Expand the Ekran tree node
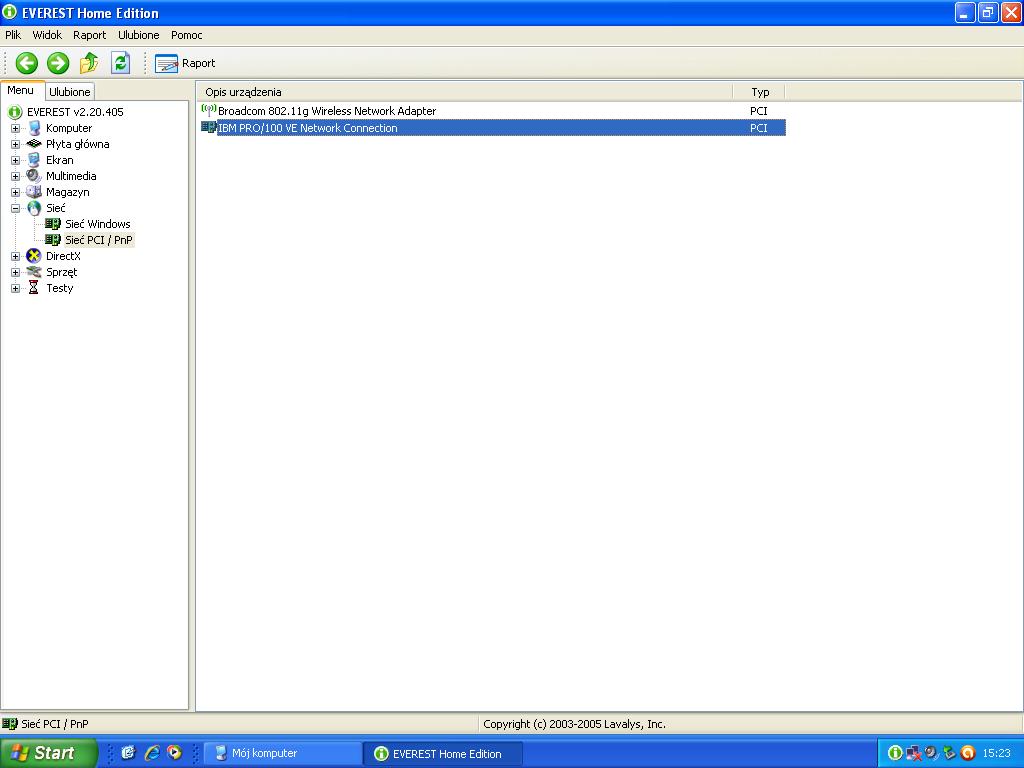Screen dimensions: 1024x768 click(x=15, y=161)
